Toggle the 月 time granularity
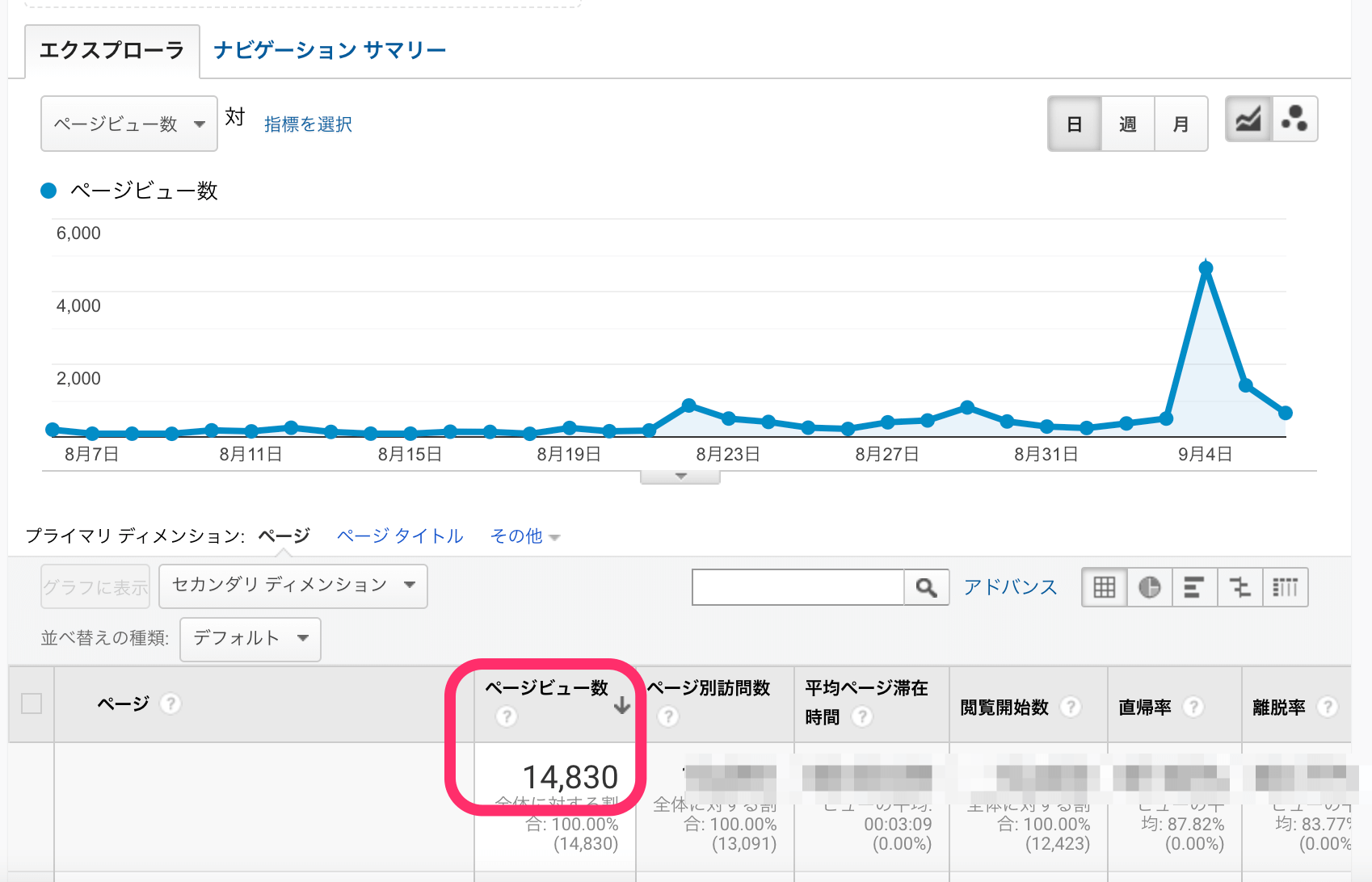The width and height of the screenshot is (1372, 882). (1181, 123)
